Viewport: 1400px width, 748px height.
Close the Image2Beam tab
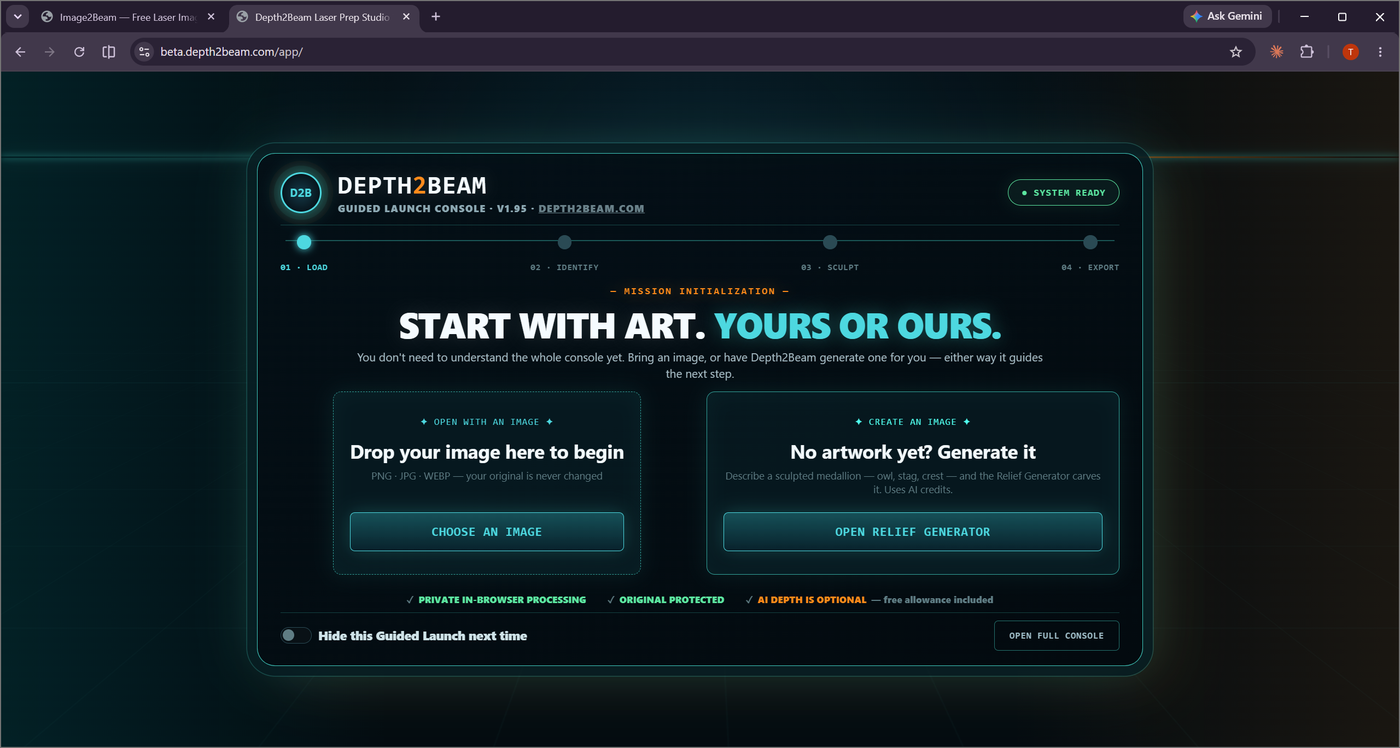(x=211, y=17)
